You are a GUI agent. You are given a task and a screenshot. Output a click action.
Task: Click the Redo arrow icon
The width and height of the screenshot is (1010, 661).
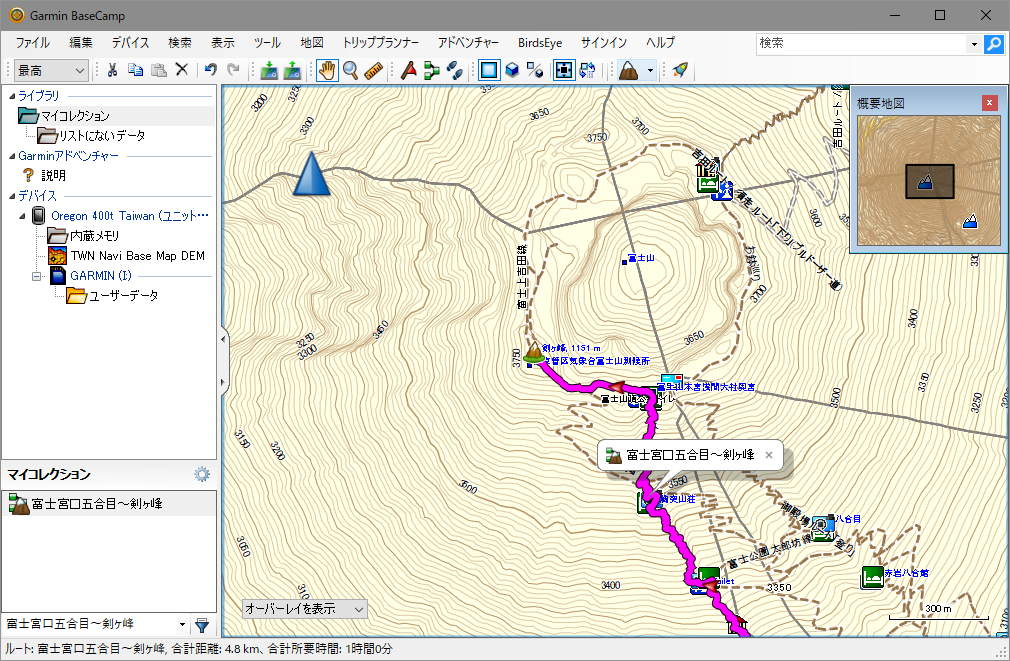click(x=233, y=70)
